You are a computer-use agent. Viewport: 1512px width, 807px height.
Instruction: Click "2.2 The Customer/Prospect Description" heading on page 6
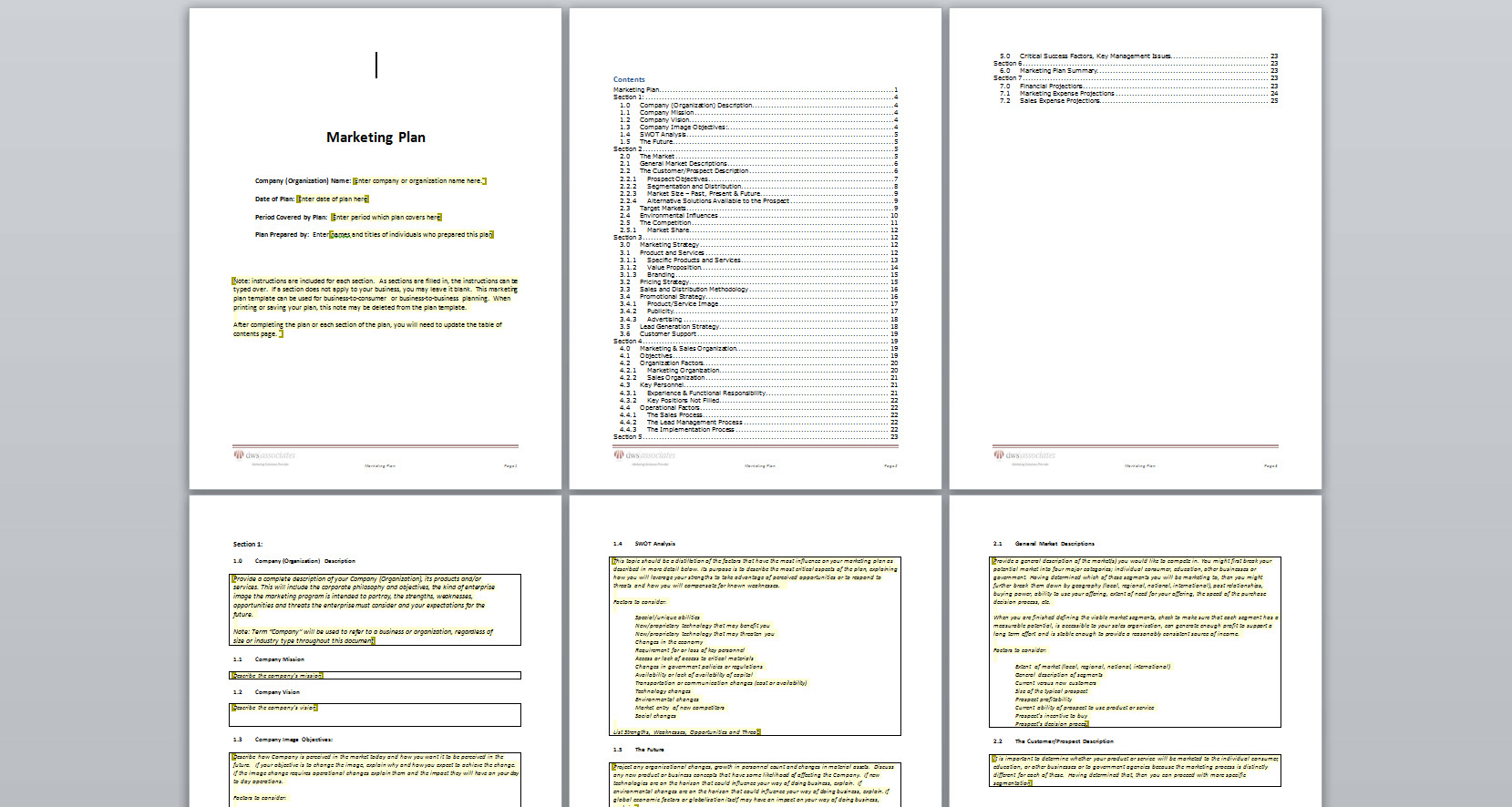coord(1053,741)
